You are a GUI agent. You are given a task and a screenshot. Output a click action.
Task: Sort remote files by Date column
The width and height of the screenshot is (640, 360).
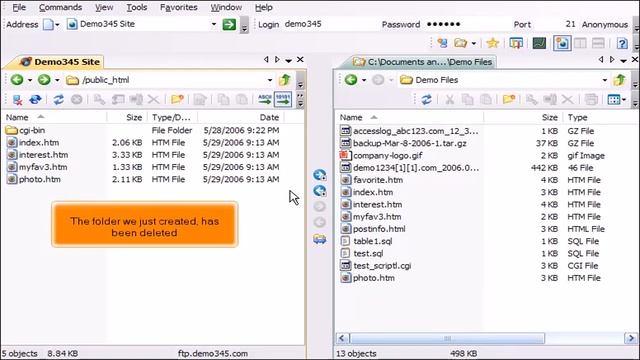[x=241, y=118]
